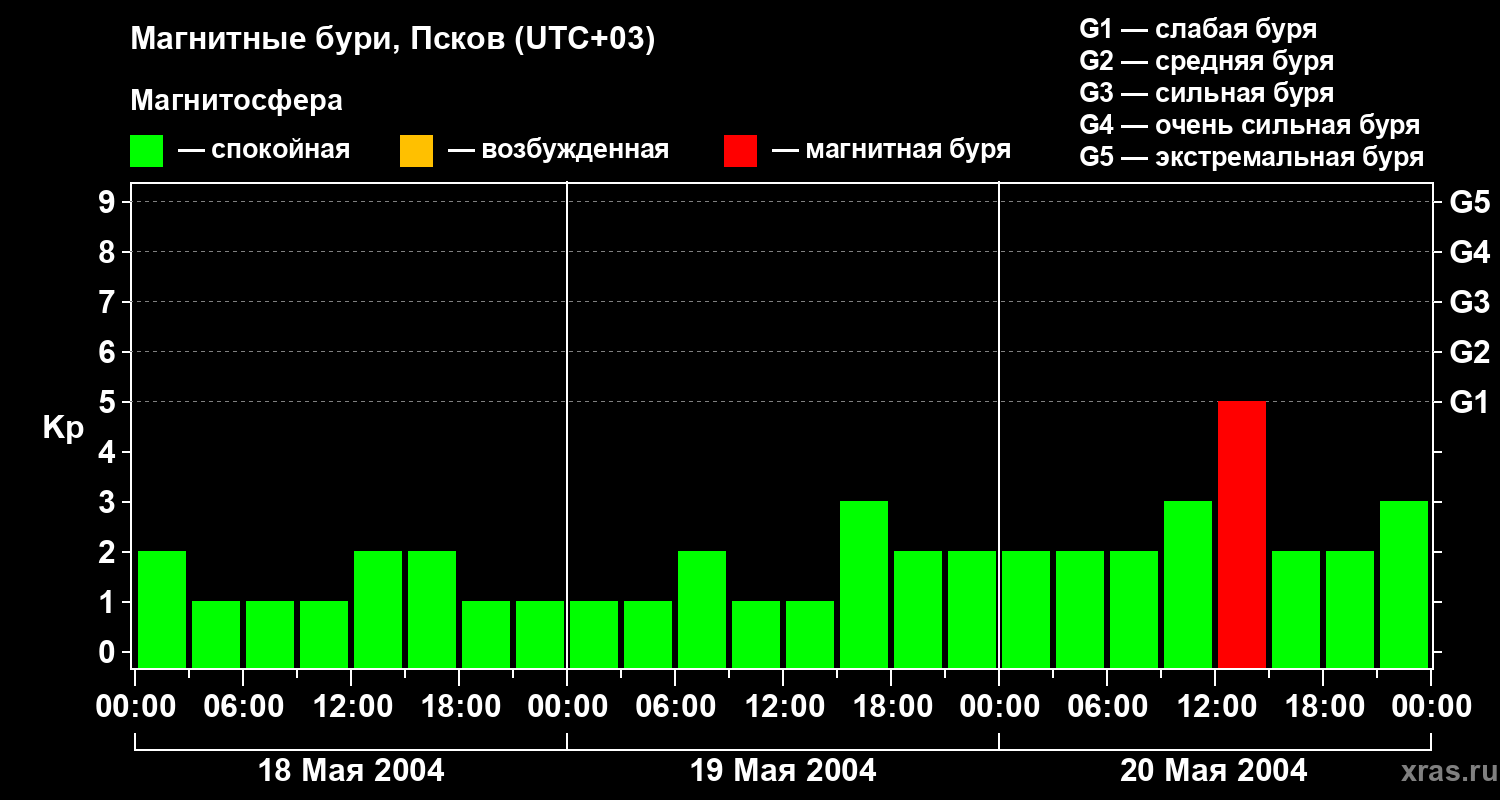Click the green 'спокойная' legend swatch
Viewport: 1500px width, 800px height.
pos(146,151)
